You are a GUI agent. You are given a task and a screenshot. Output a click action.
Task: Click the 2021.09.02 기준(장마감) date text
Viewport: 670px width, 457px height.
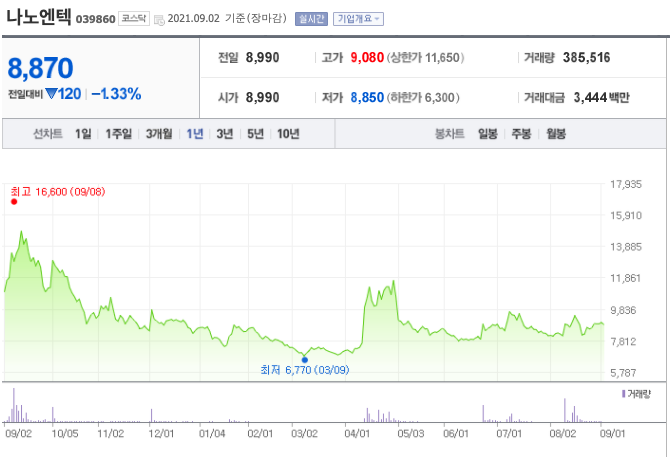point(227,18)
